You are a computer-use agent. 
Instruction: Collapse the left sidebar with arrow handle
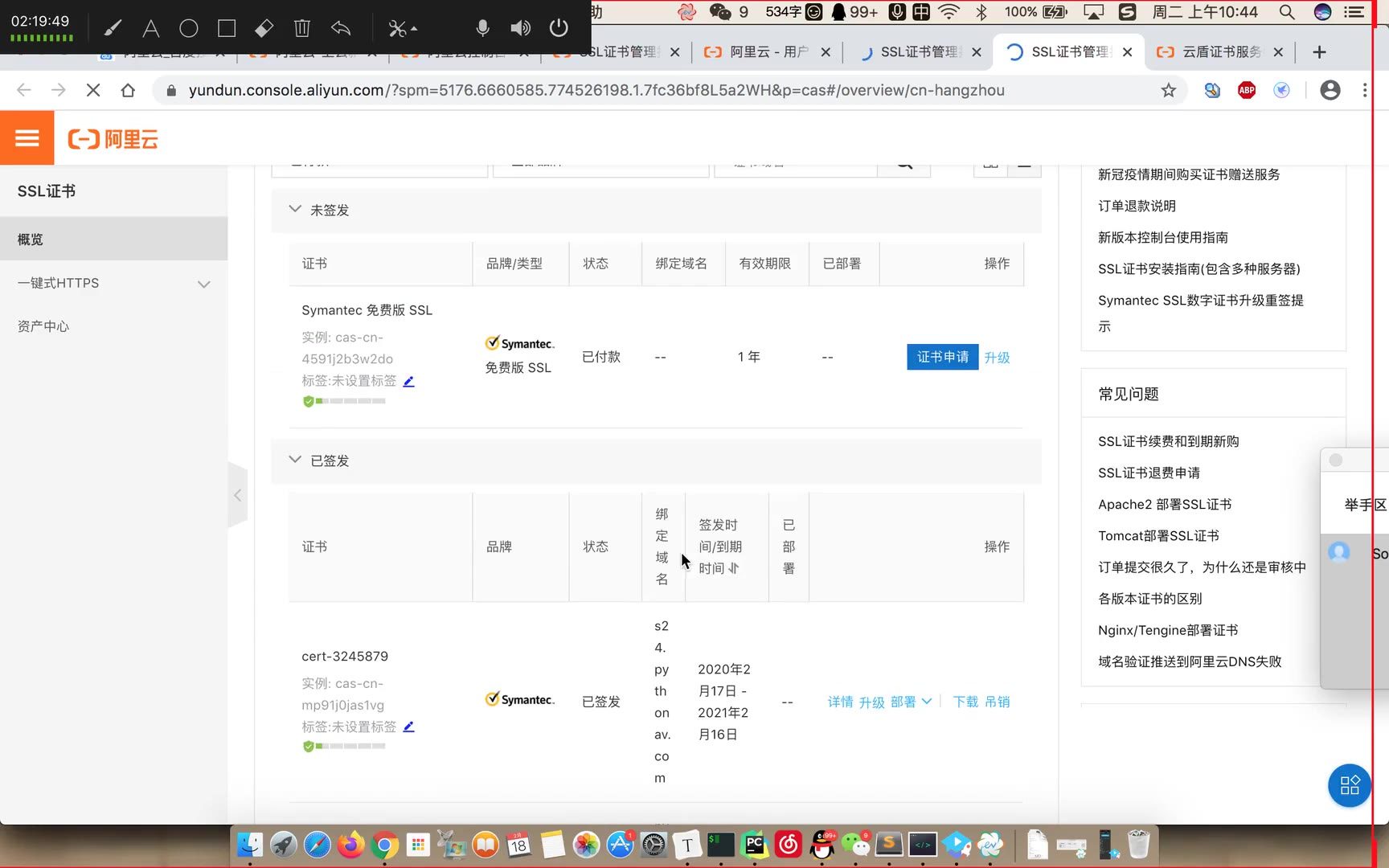(237, 495)
